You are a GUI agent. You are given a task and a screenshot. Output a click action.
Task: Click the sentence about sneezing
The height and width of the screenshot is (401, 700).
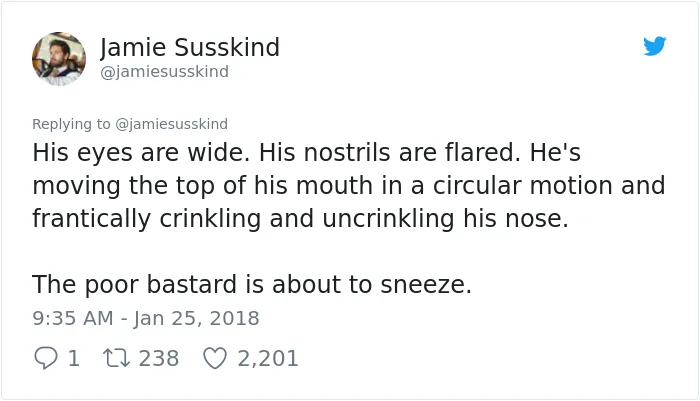[252, 284]
